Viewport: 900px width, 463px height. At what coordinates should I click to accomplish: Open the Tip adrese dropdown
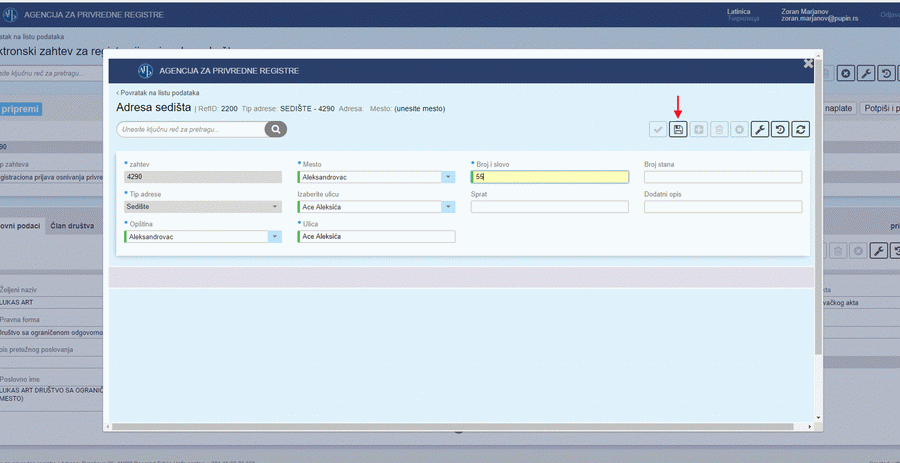pyautogui.click(x=274, y=207)
